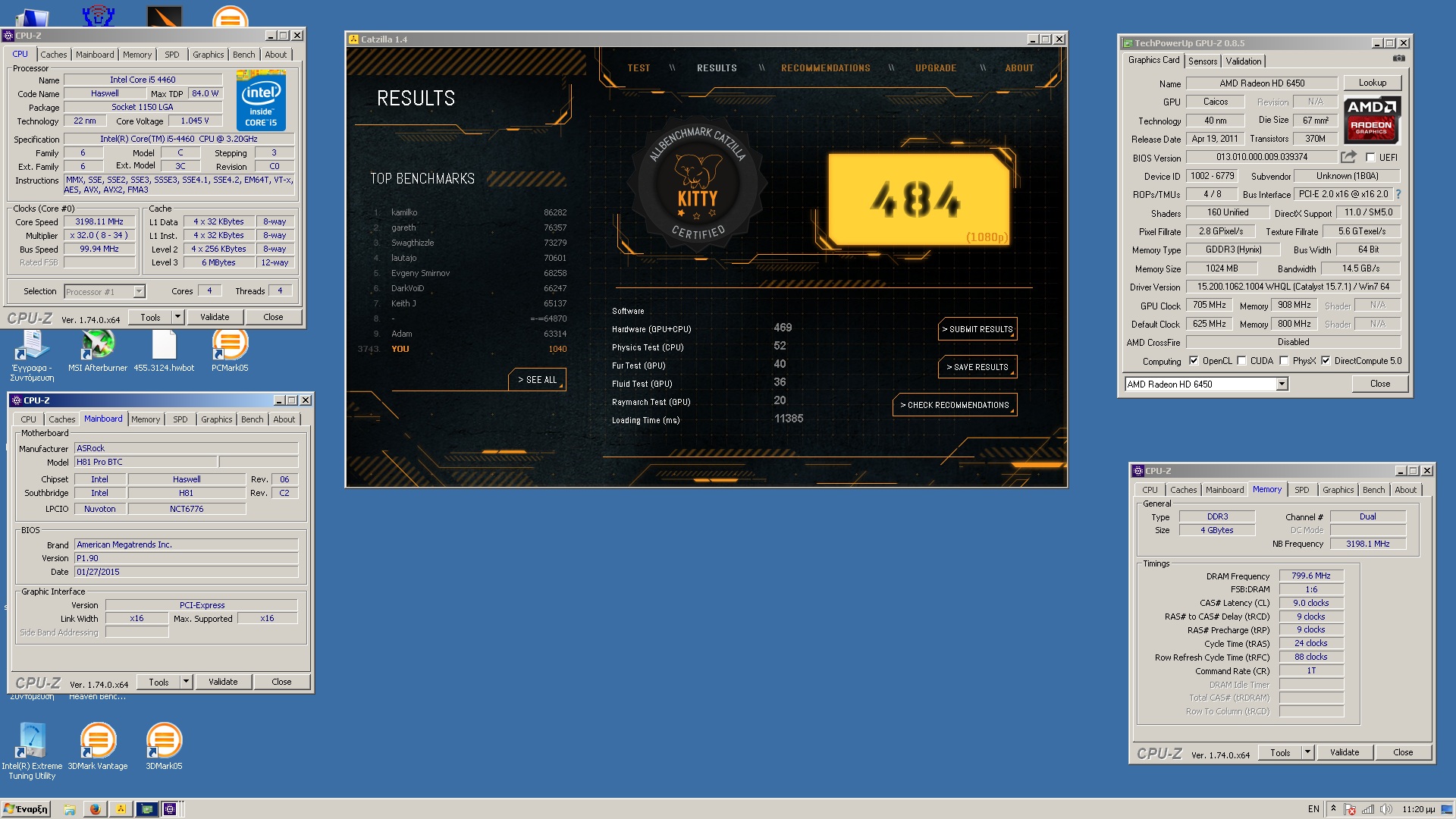Open the Bench tab in the Mainboard CPU-Z window
The image size is (1456, 819).
coord(253,419)
